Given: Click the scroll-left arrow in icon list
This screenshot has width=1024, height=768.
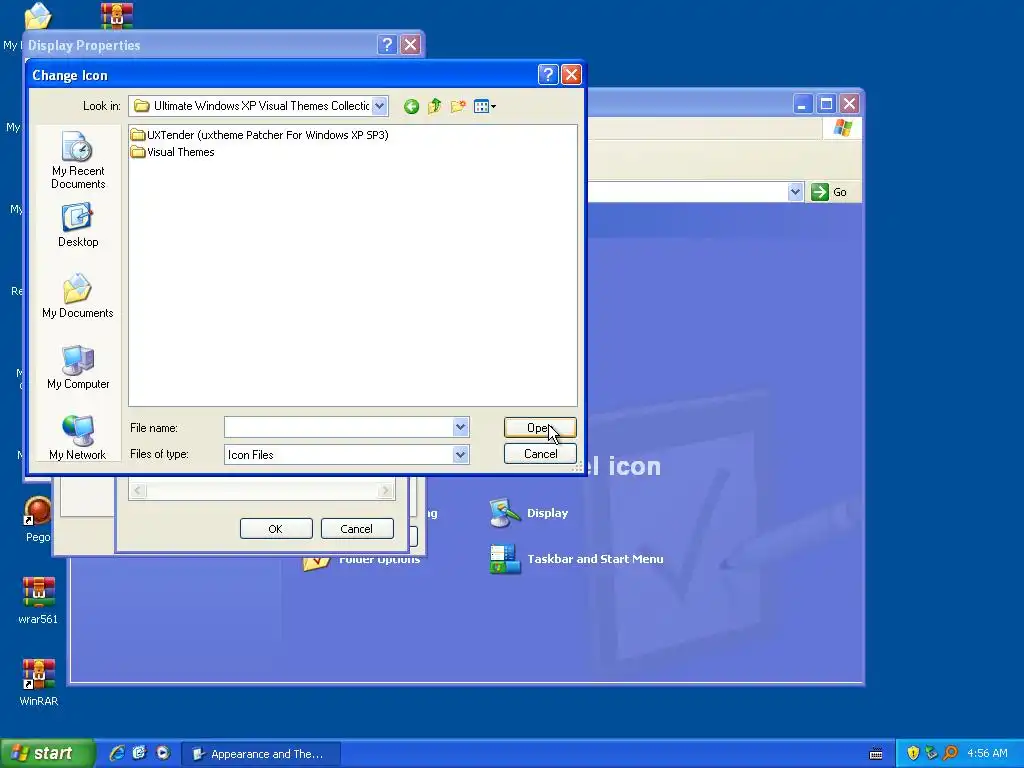Looking at the screenshot, I should tap(137, 490).
